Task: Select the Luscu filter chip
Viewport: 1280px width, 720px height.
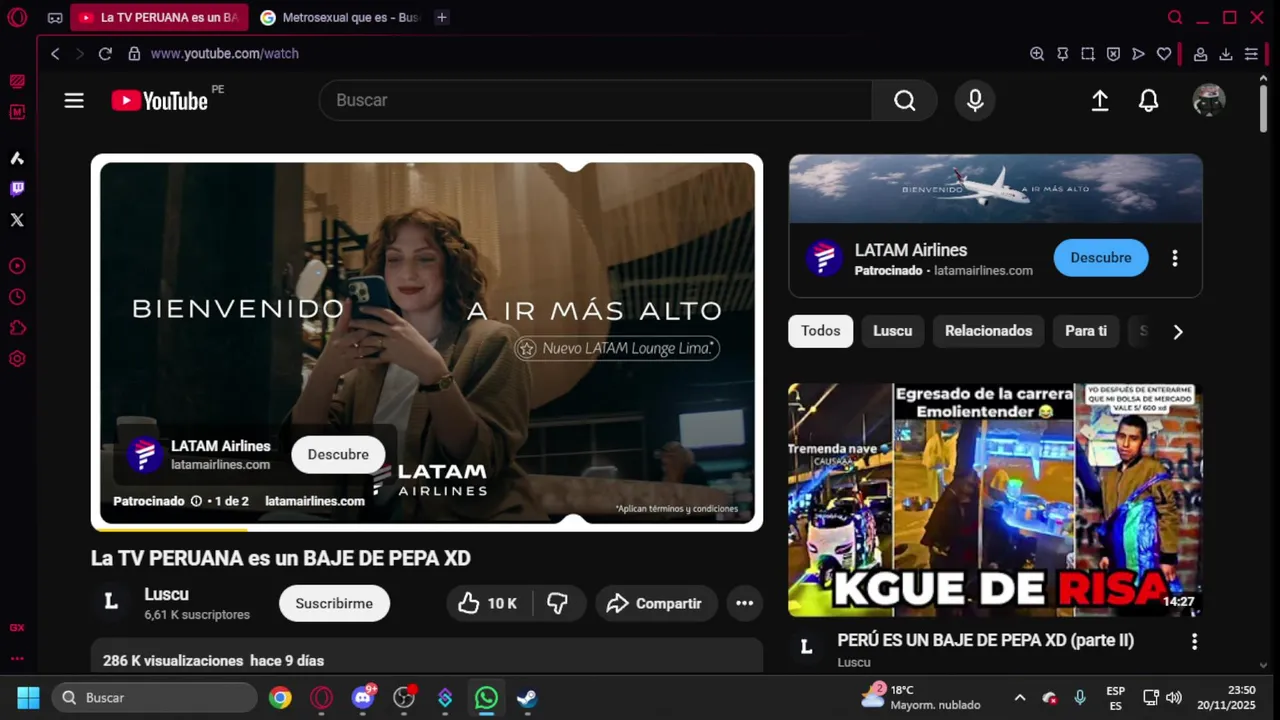Action: 892,331
